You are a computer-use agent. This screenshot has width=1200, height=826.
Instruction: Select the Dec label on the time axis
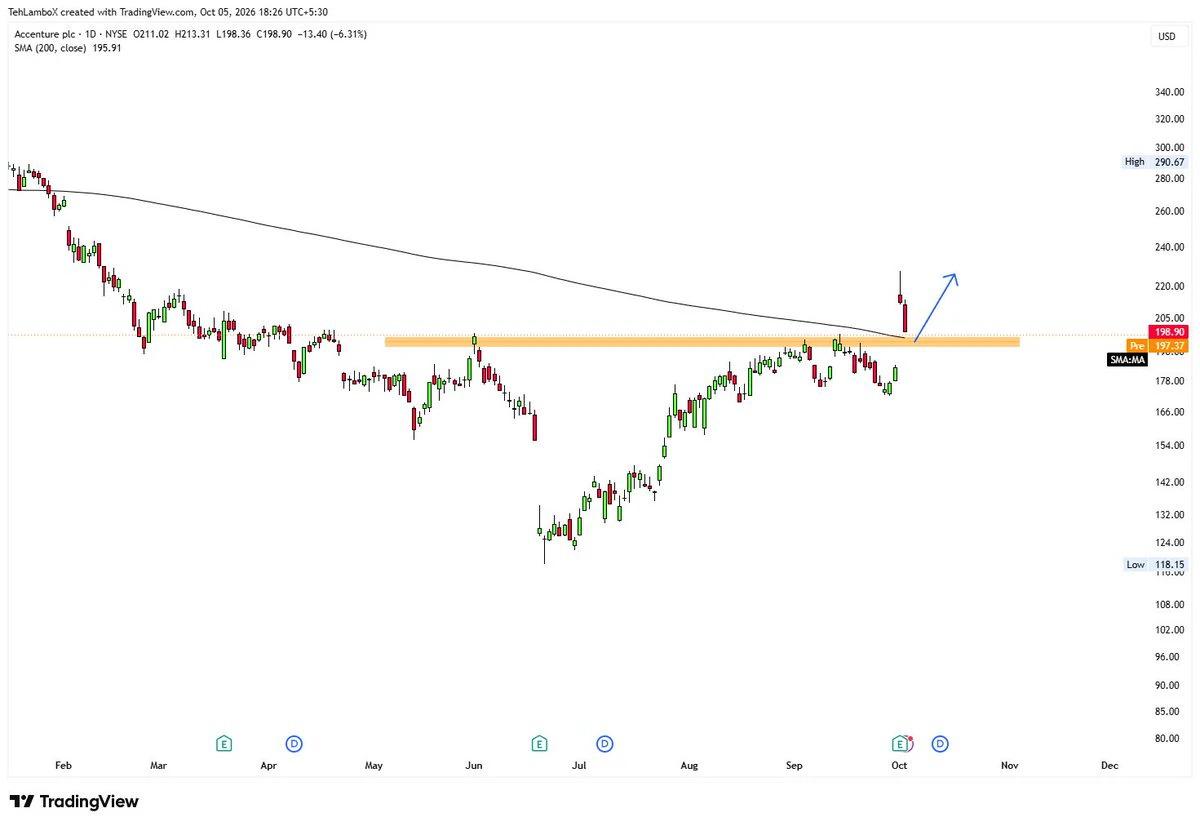[x=1109, y=766]
